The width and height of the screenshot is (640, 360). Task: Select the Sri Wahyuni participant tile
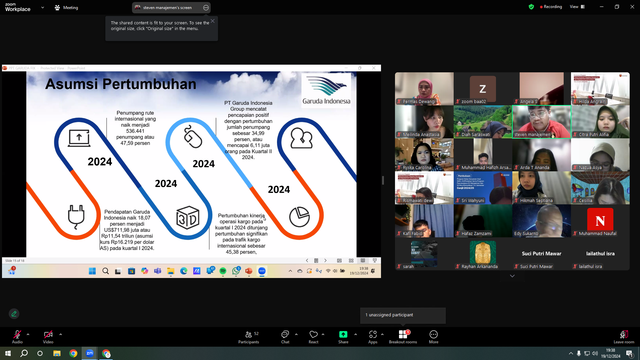click(x=483, y=188)
